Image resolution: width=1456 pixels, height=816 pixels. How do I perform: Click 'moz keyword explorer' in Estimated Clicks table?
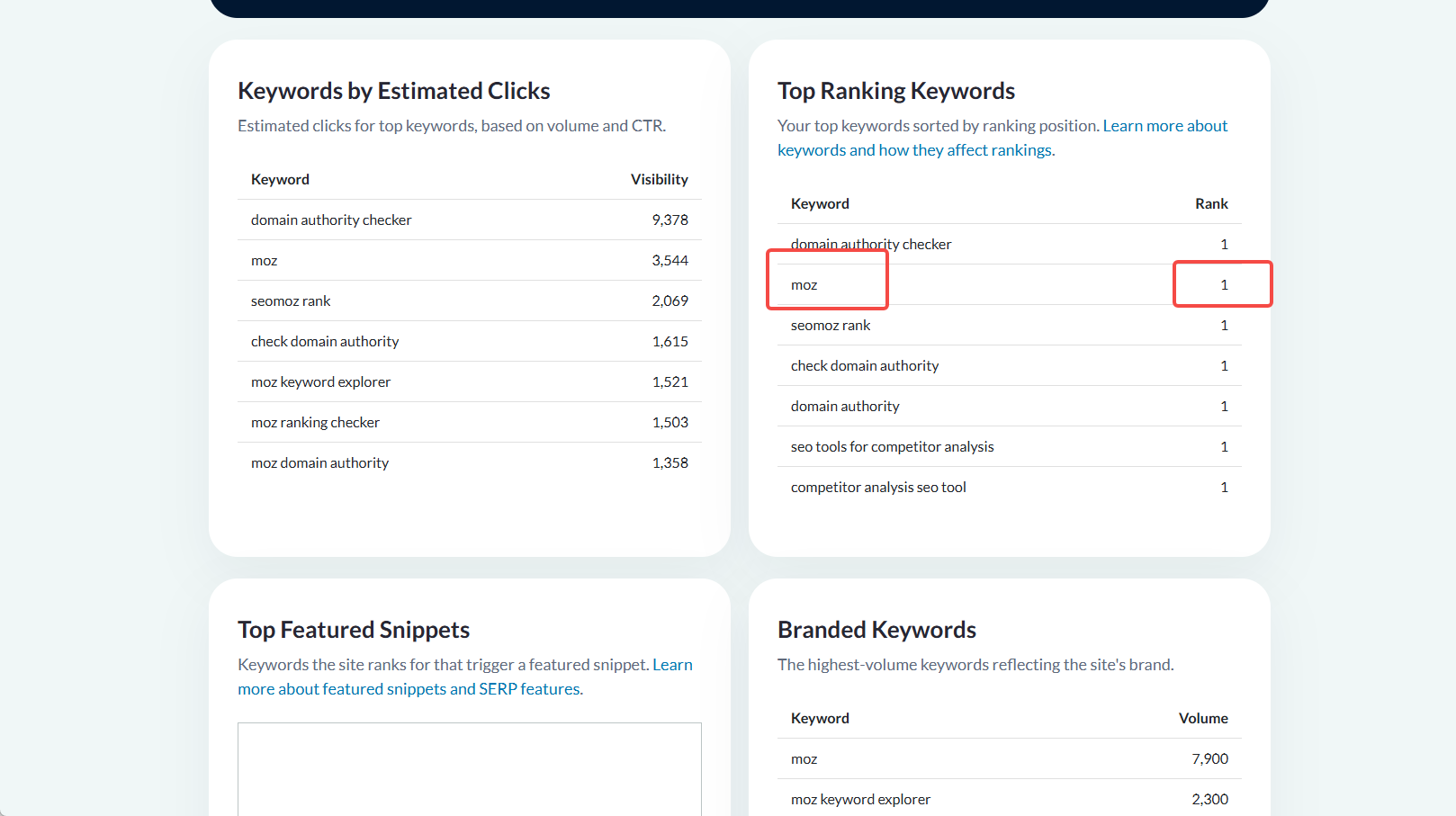320,382
